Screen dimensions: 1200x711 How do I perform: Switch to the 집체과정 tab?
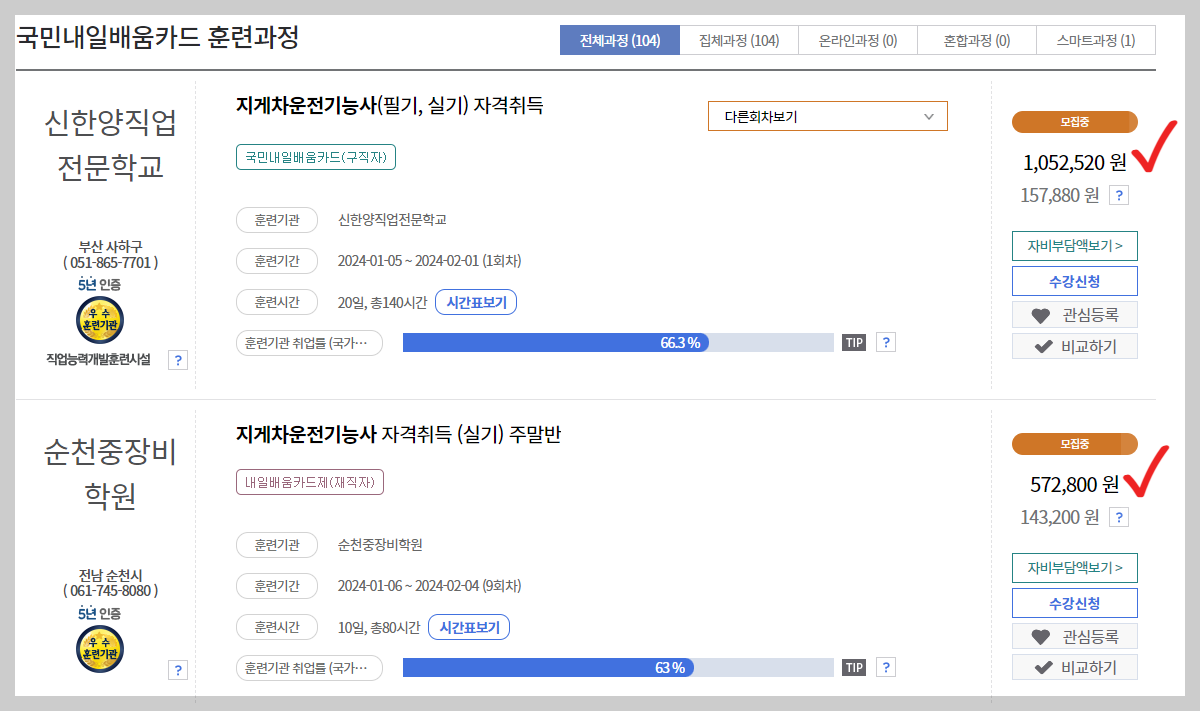pos(738,40)
